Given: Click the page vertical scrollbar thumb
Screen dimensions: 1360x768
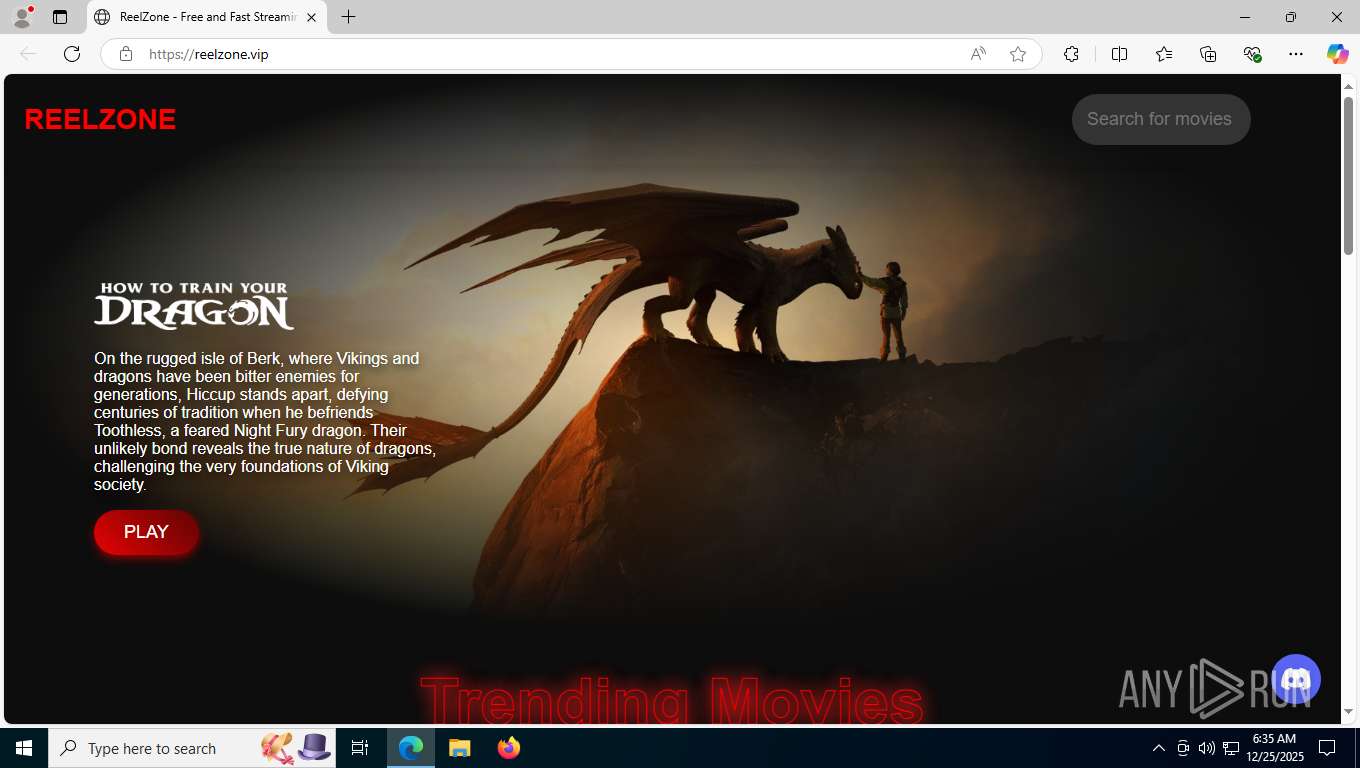Looking at the screenshot, I should tap(1348, 175).
